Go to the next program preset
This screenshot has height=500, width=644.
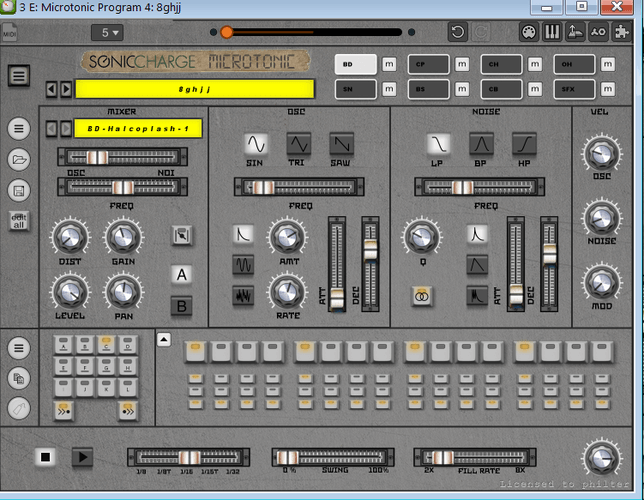(66, 89)
